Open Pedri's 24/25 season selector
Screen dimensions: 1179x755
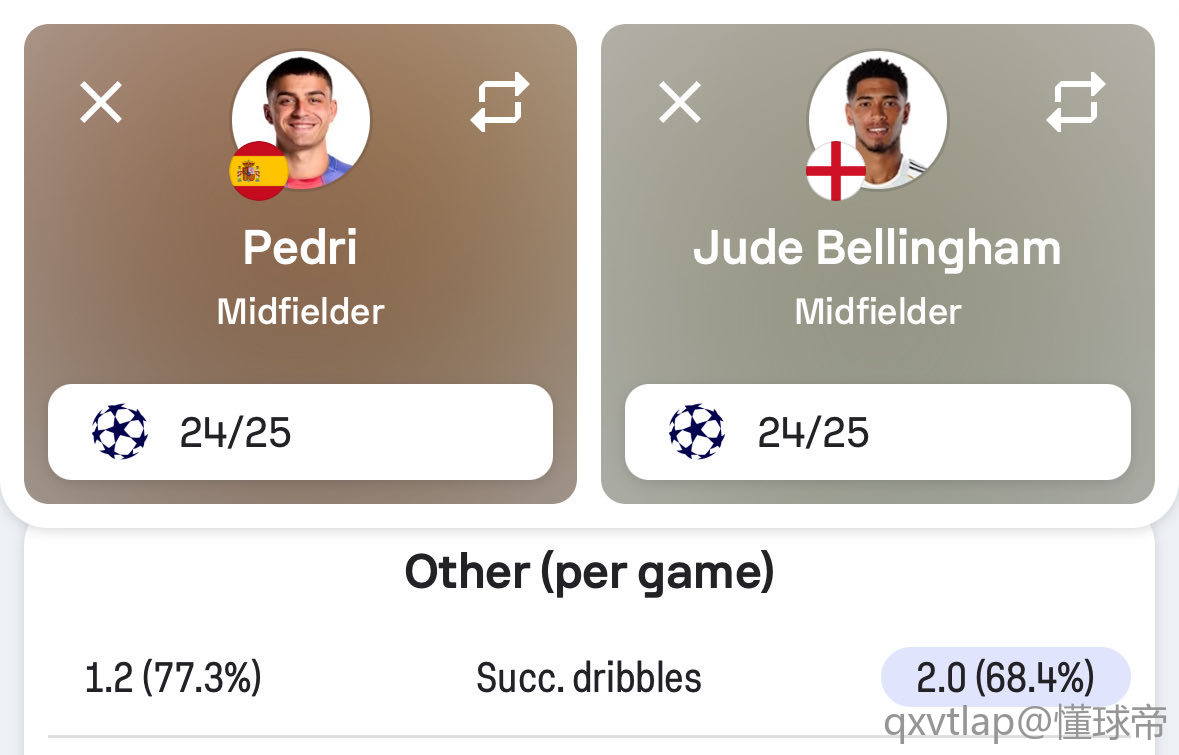pos(300,432)
